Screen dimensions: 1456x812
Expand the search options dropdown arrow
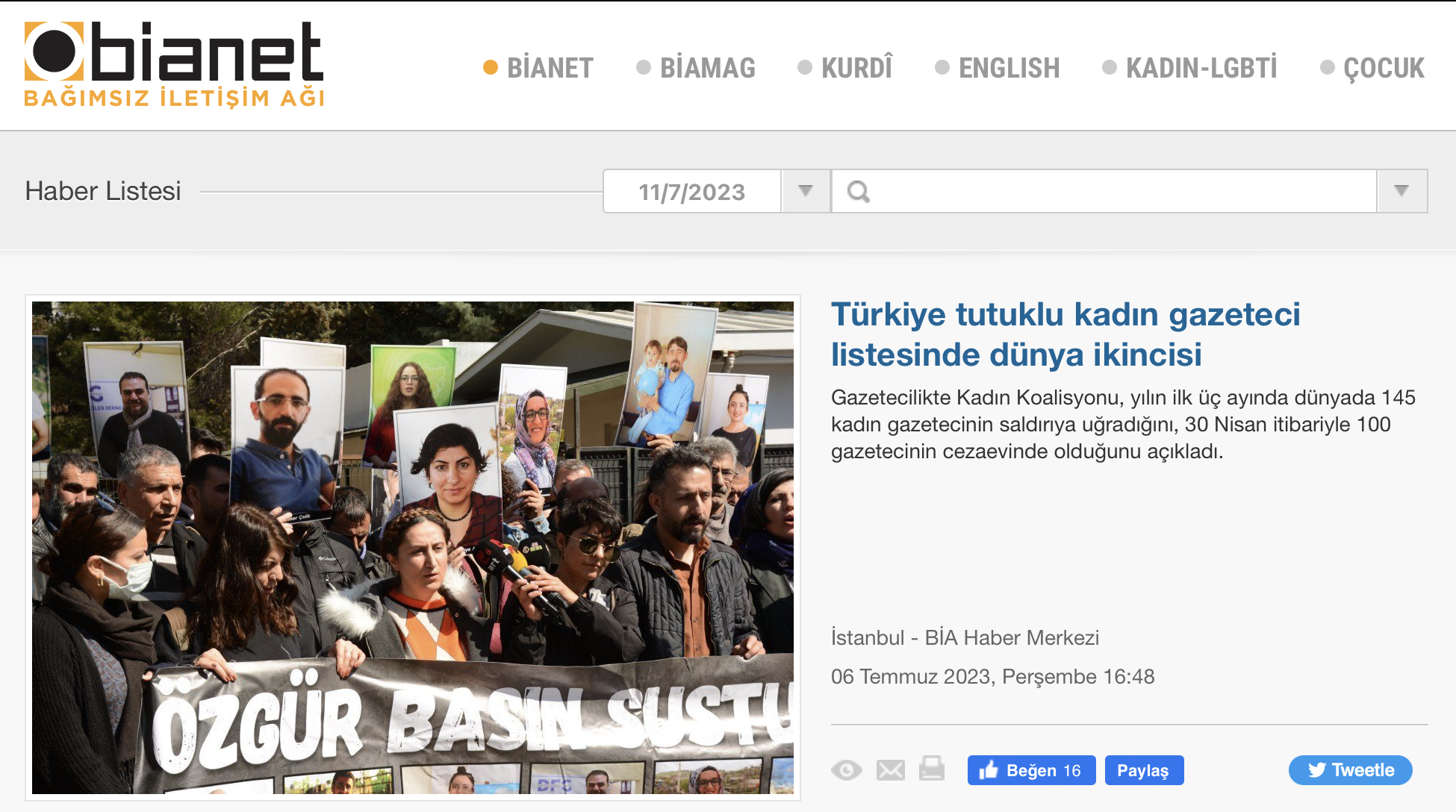pos(1401,191)
